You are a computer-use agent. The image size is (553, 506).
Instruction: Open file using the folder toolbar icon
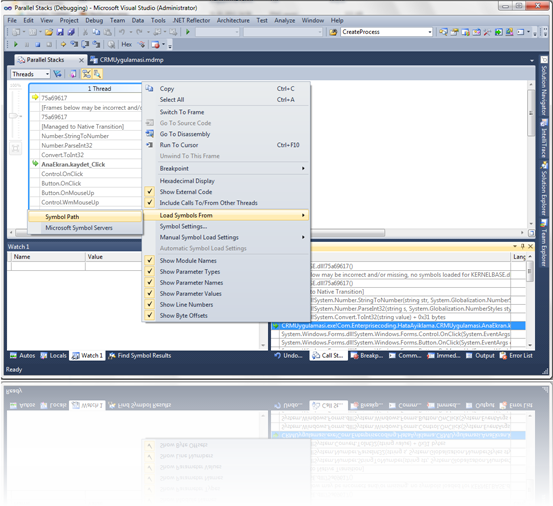tap(49, 32)
